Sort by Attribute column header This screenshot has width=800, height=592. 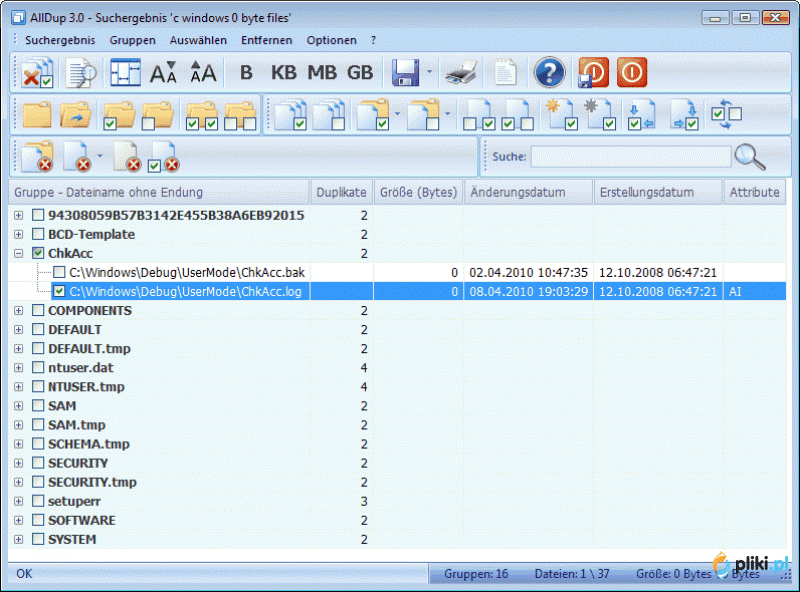point(755,192)
